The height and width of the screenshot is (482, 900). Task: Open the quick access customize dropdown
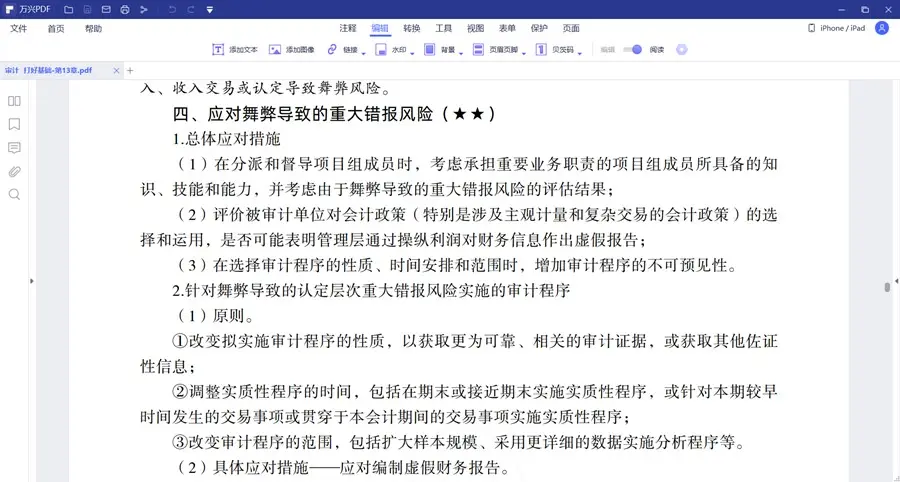210,10
